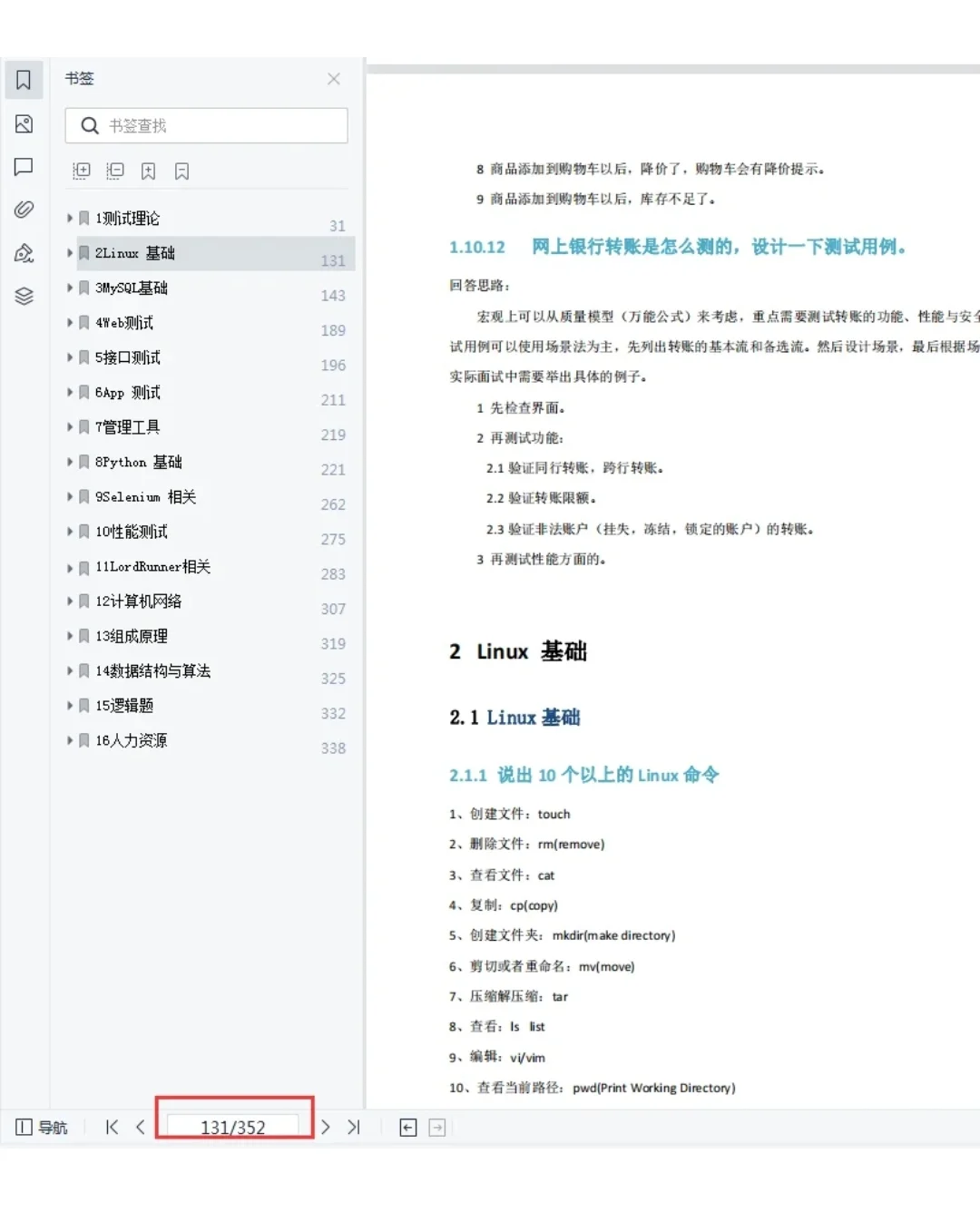
Task: Expand the 10性能测试 bookmark
Action: (x=70, y=532)
